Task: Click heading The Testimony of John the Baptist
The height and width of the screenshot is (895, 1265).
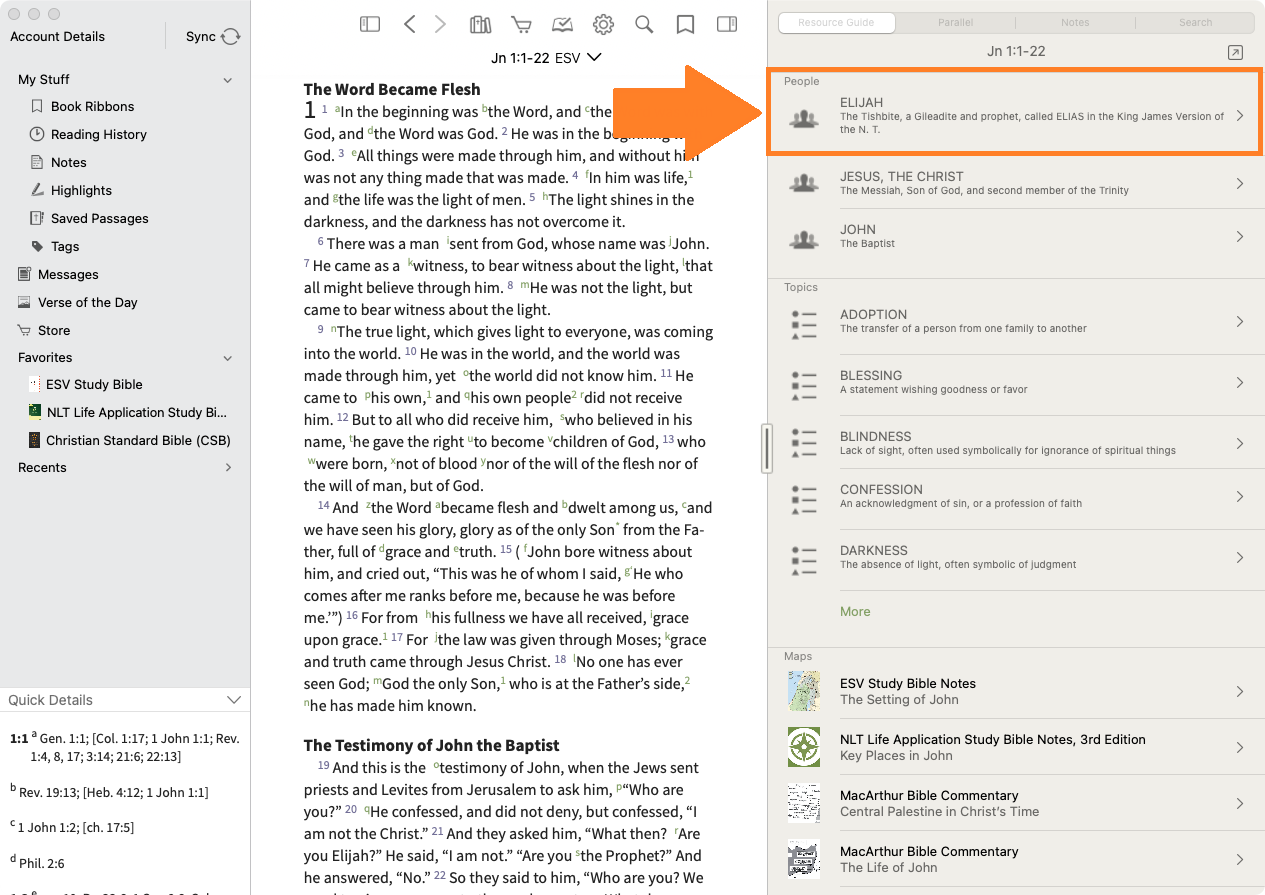Action: pyautogui.click(x=431, y=745)
